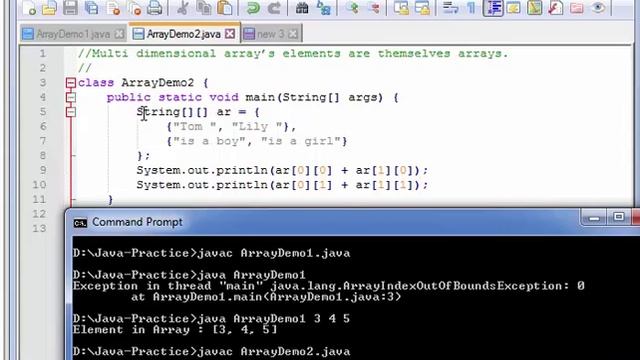
Task: Click the Command Prompt window icon
Action: (80, 223)
